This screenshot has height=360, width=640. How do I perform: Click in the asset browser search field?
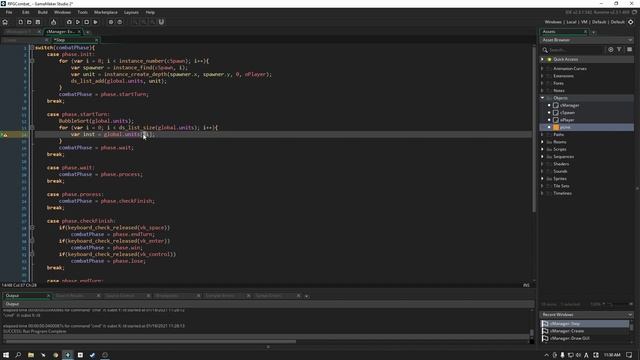pos(576,50)
